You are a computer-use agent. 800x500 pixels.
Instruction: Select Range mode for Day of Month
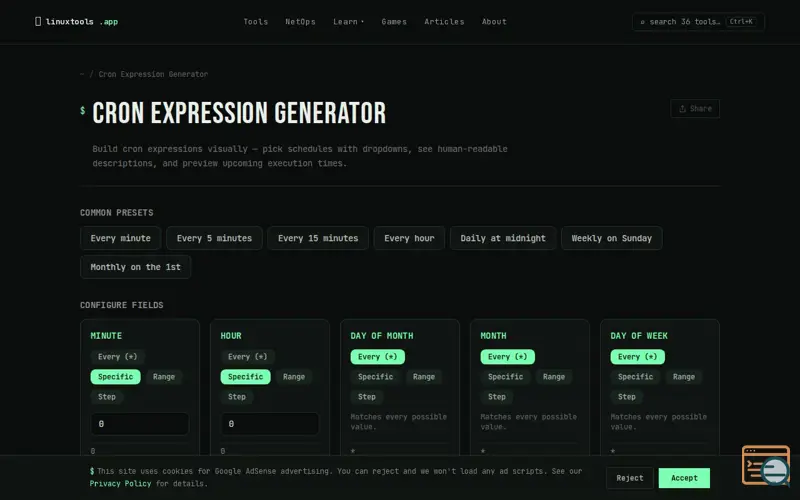click(424, 377)
